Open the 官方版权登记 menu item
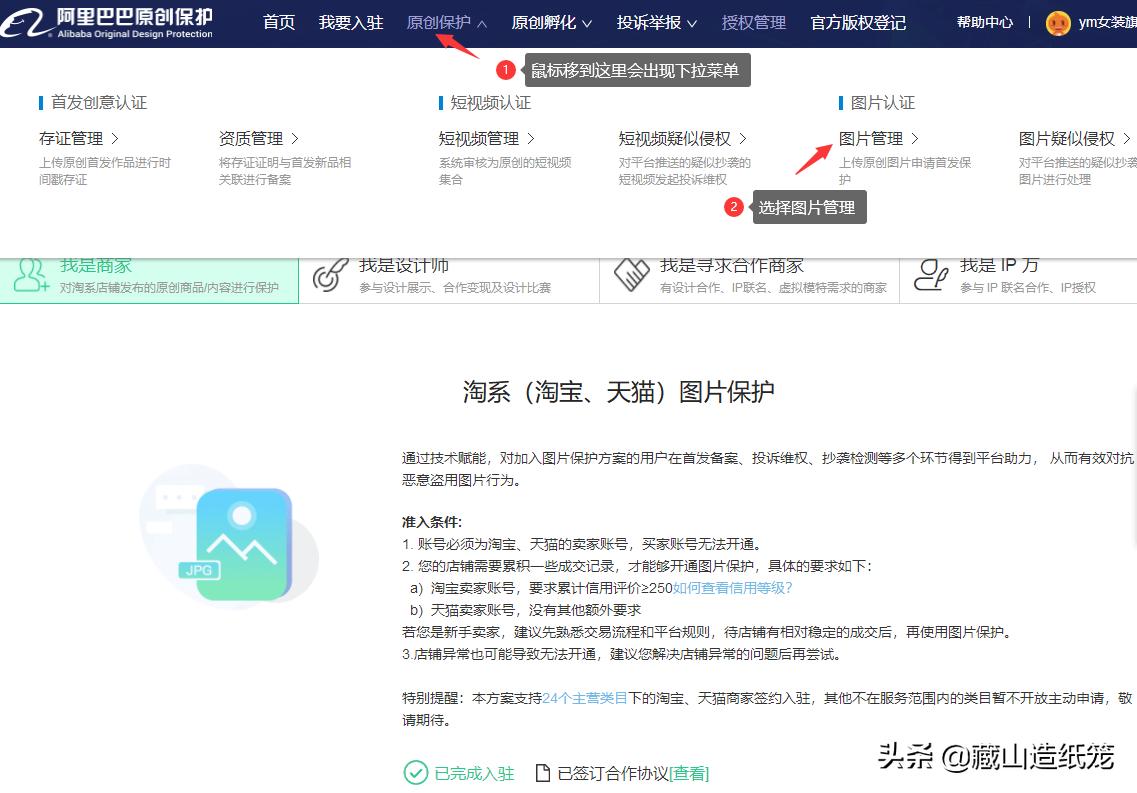 (858, 22)
